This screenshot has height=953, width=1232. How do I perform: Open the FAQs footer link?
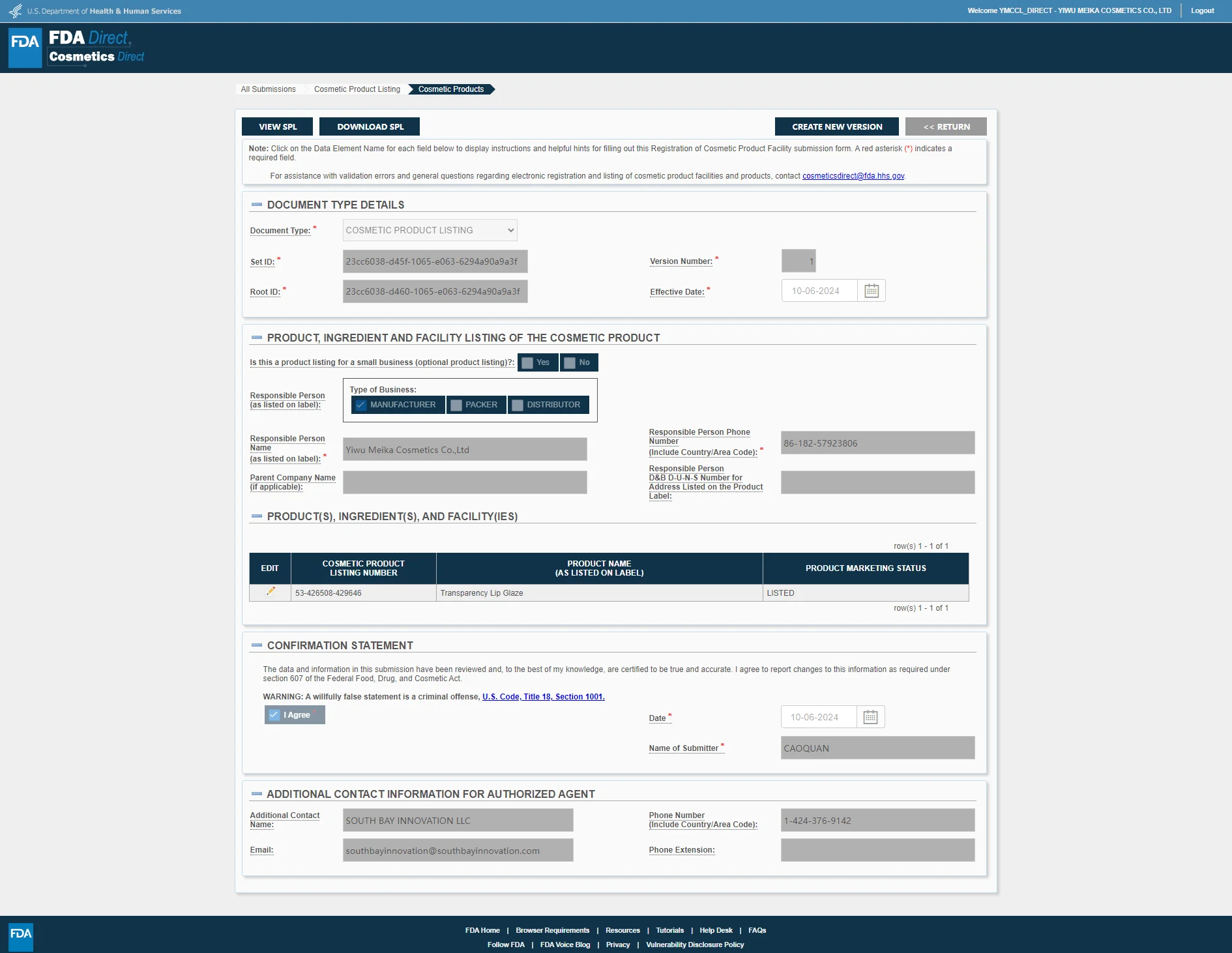pos(757,930)
